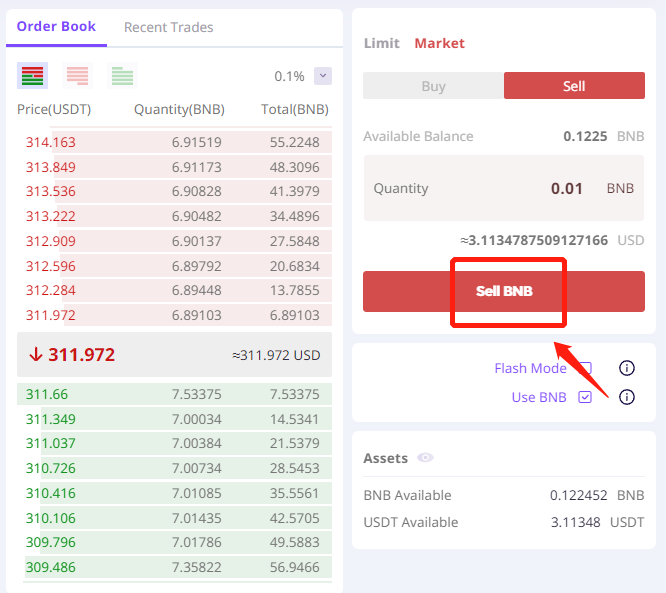Select ask price 312.596
Screen dimensions: 666x593
(51, 266)
